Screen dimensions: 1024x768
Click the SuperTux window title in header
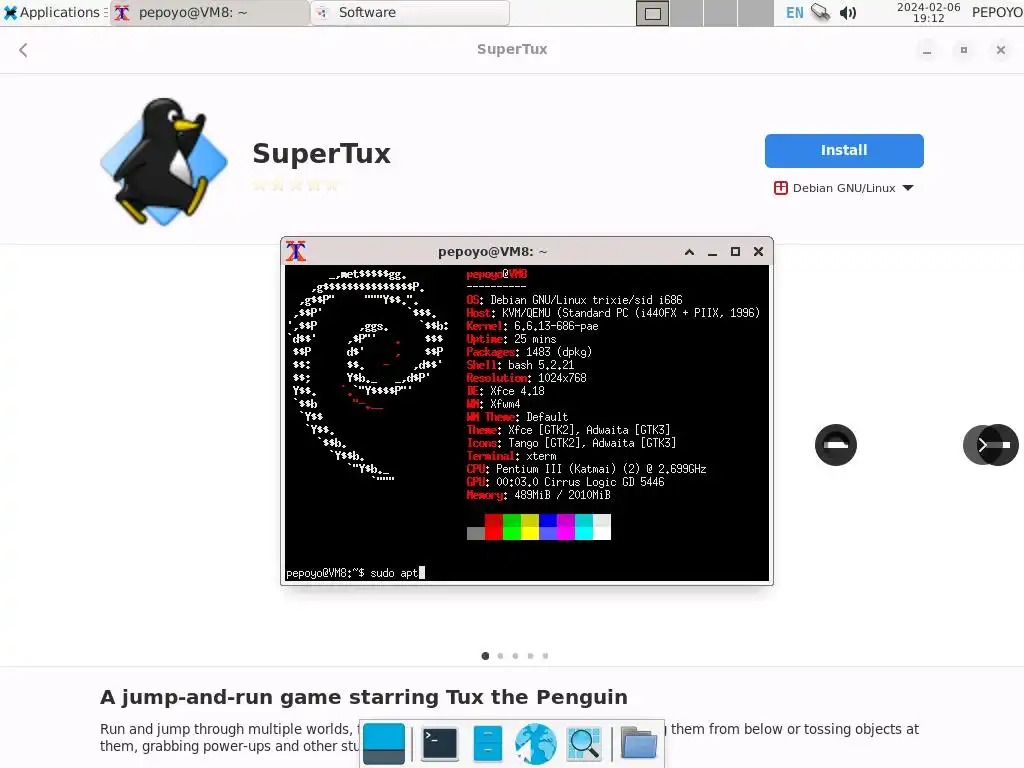coord(512,49)
